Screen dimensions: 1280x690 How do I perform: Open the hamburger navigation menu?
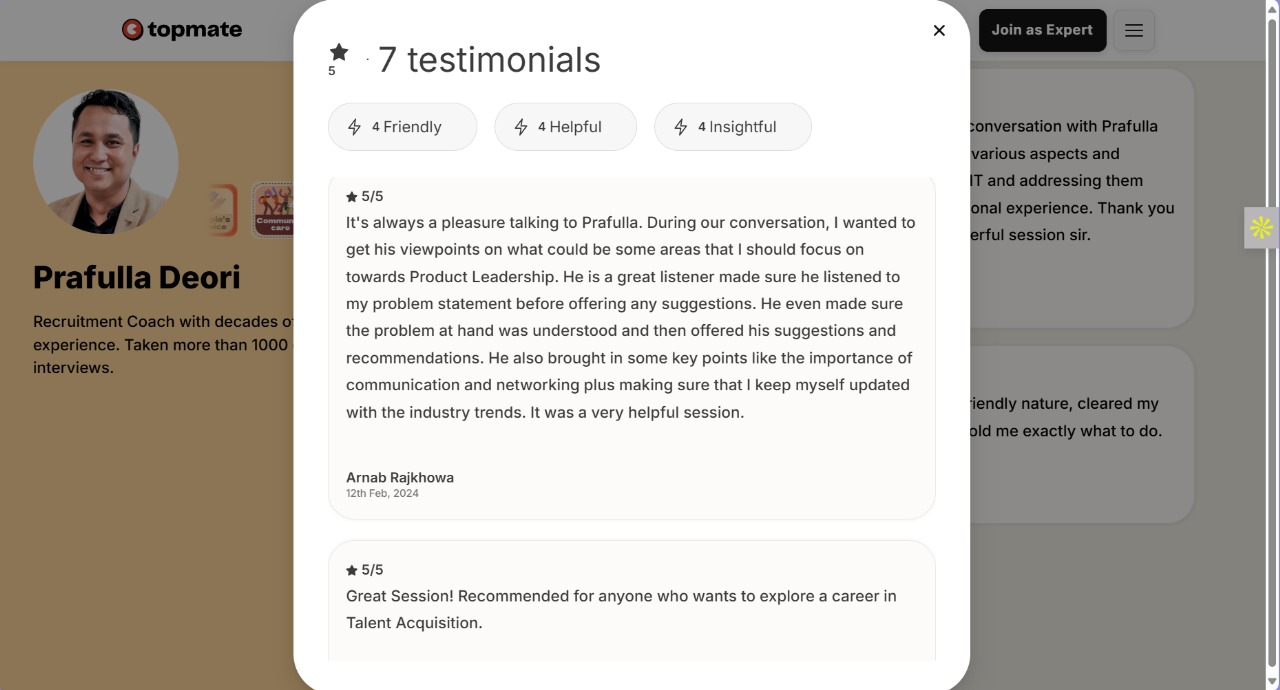(1134, 30)
